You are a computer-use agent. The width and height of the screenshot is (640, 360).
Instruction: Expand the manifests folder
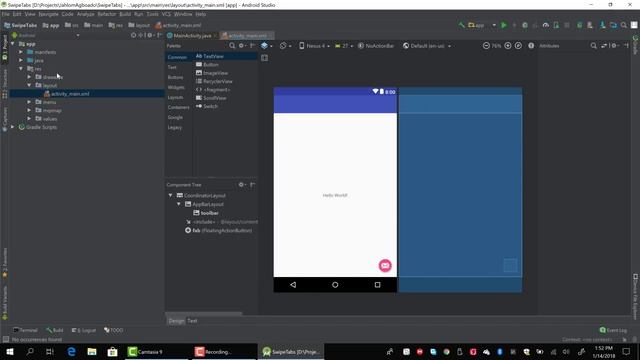pyautogui.click(x=21, y=52)
